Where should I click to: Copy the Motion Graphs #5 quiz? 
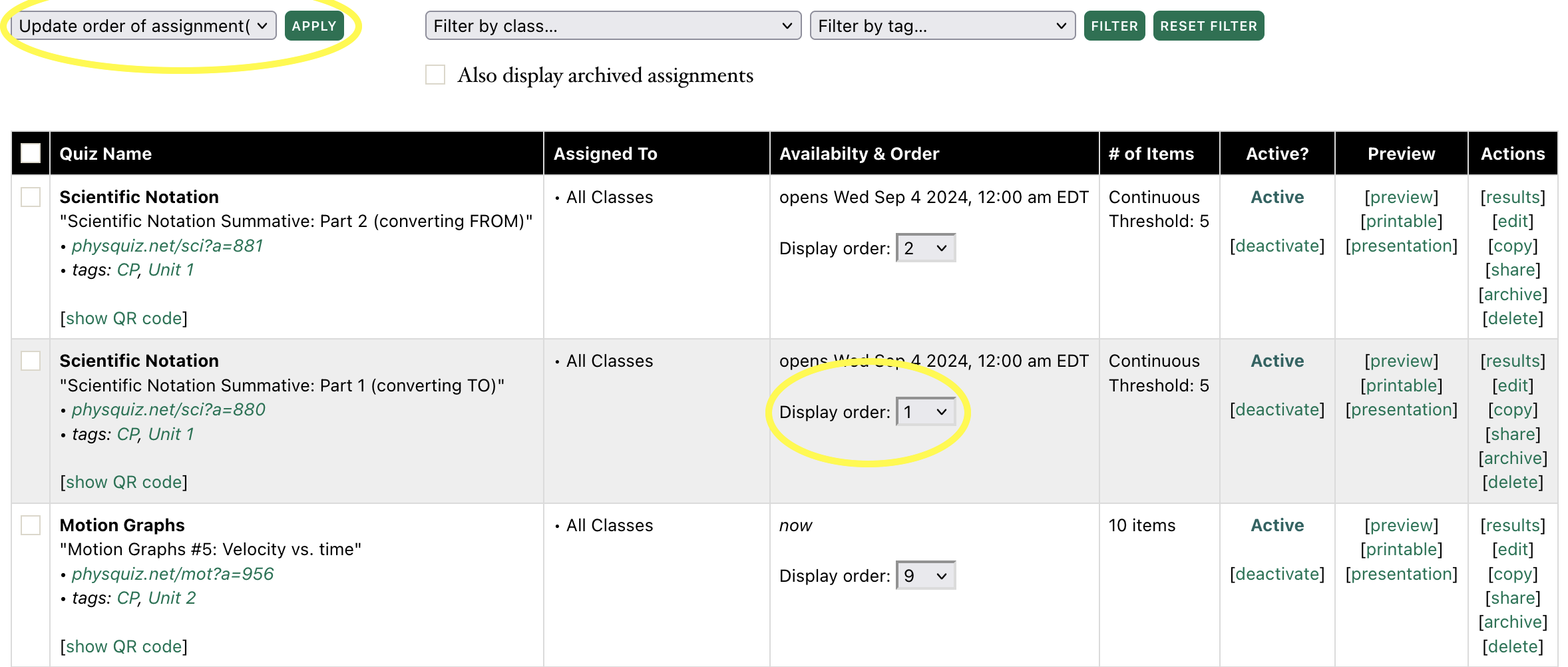point(1513,574)
